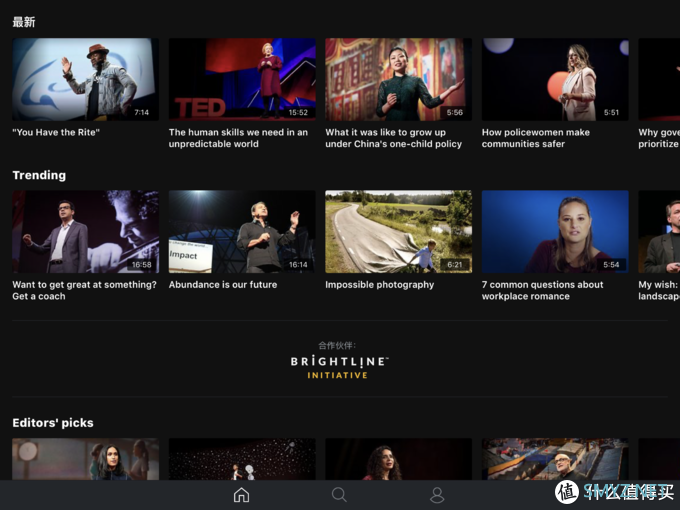Play the "Get a coach" talk thumbnail
The image size is (680, 510).
(x=85, y=232)
